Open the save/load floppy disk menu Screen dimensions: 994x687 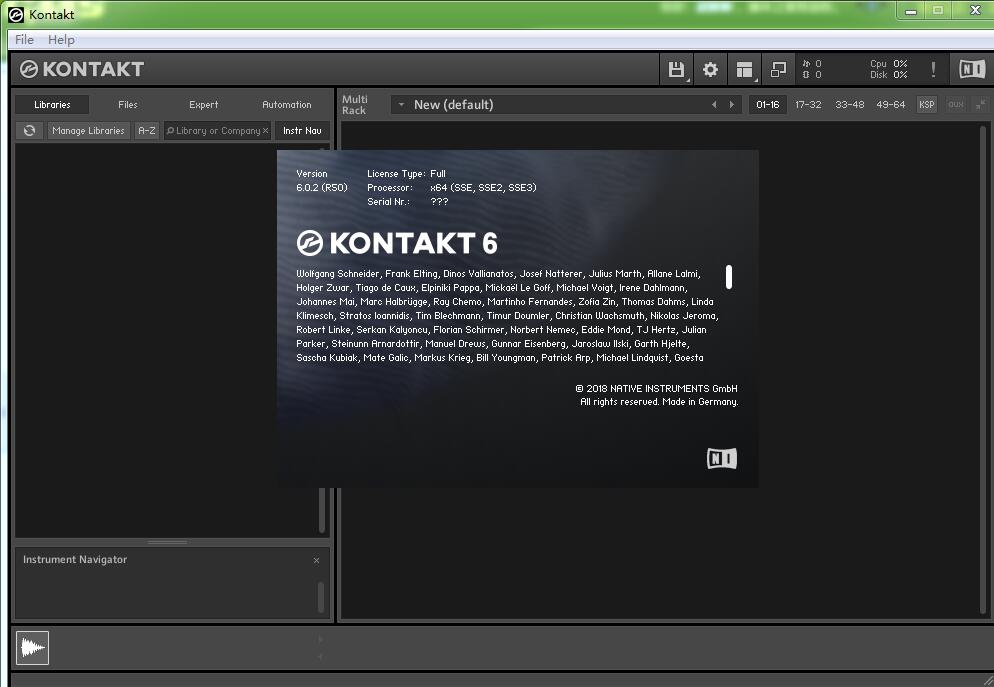677,69
